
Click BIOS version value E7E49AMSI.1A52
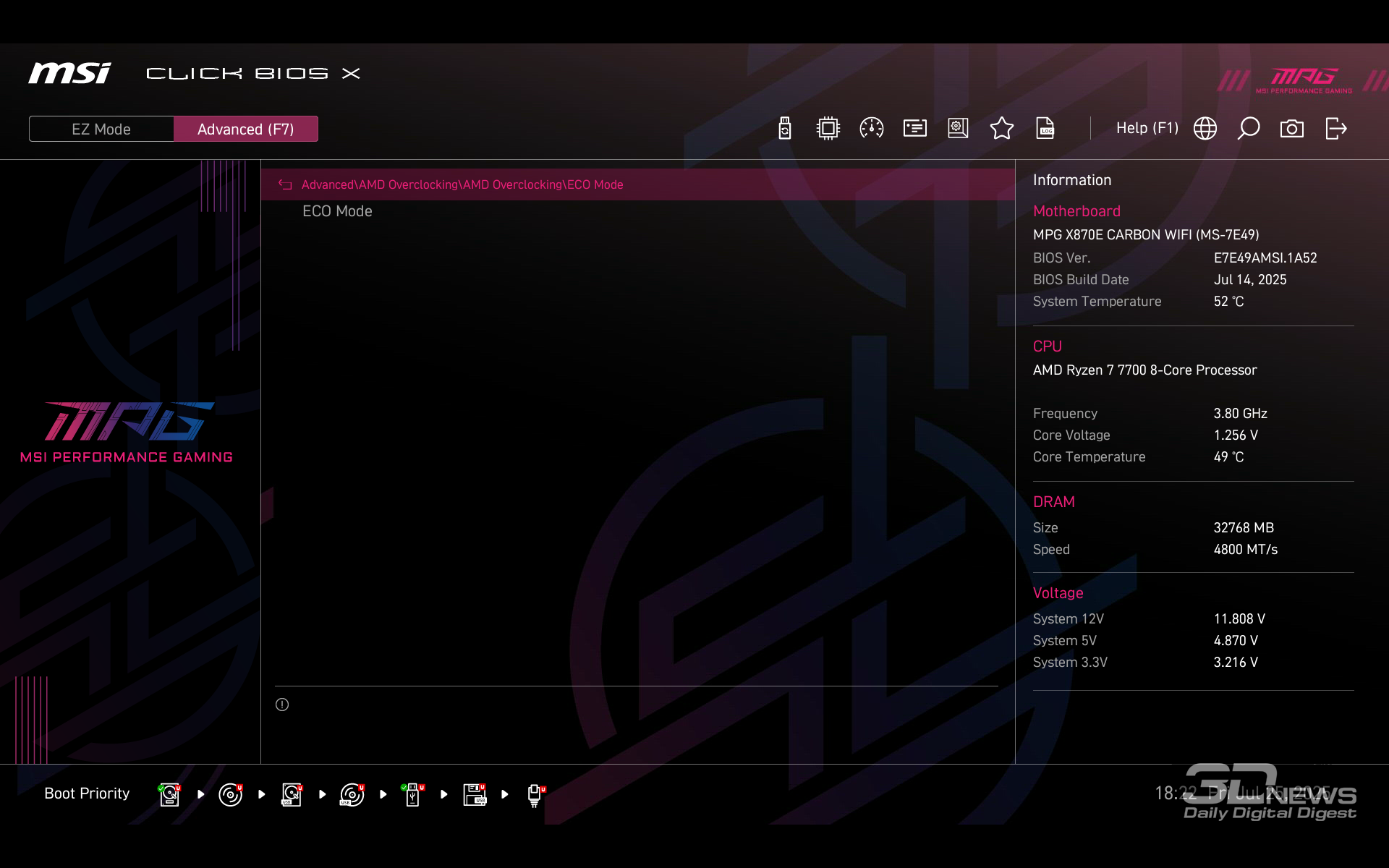tap(1265, 258)
